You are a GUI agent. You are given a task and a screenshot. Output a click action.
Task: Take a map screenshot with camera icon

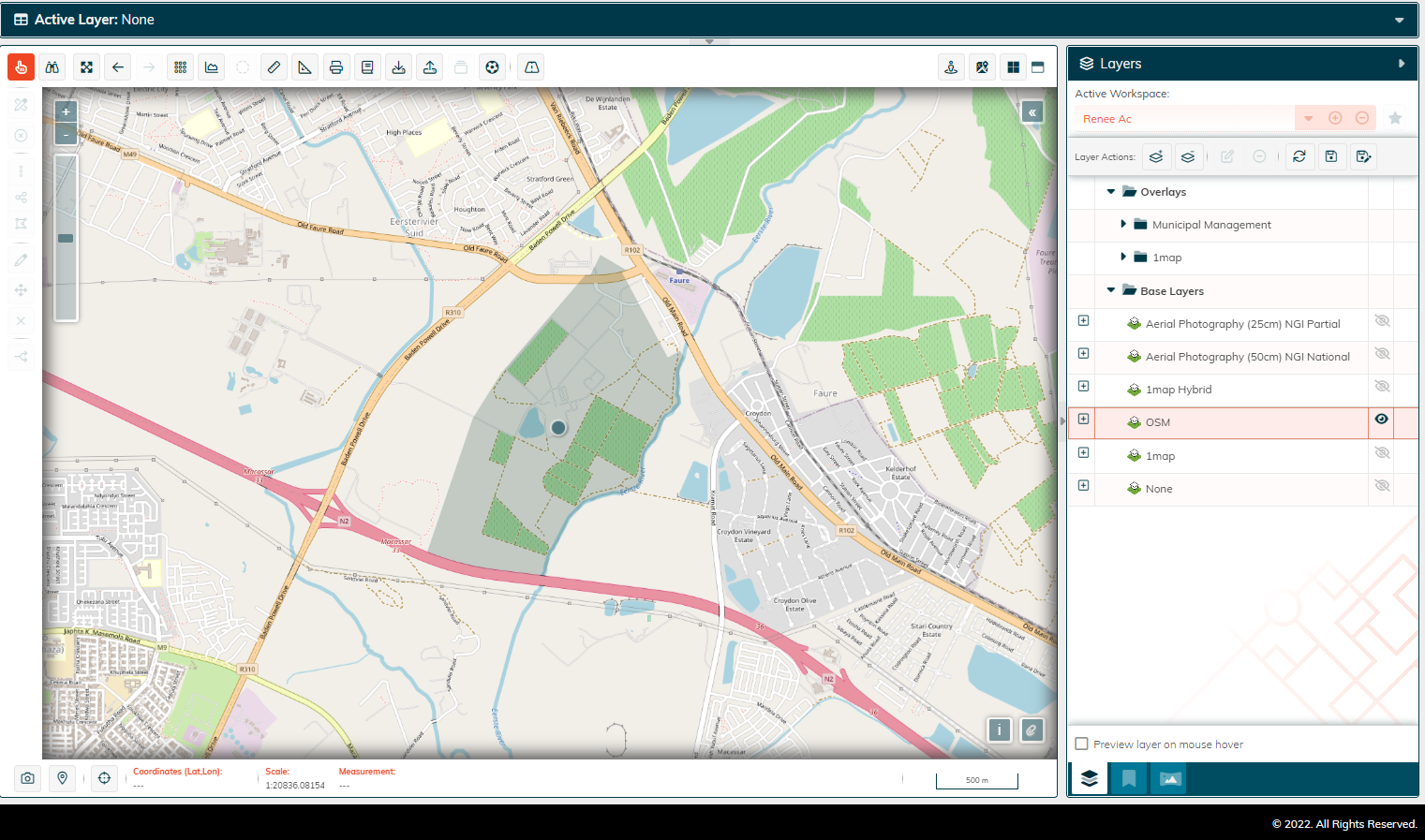pyautogui.click(x=28, y=778)
